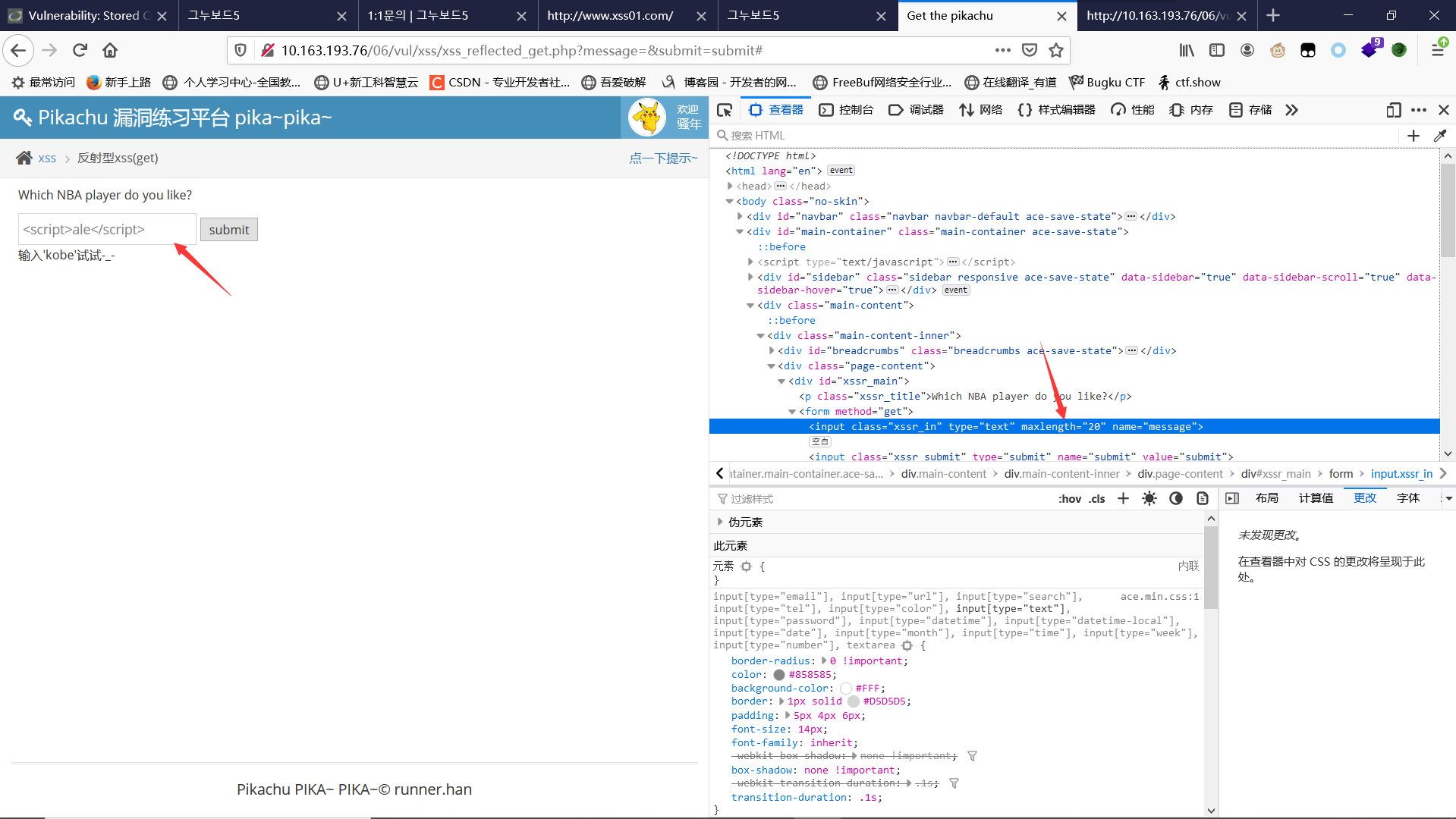This screenshot has width=1456, height=819.
Task: Toggle the three-pane inspector icon
Action: coord(1232,498)
